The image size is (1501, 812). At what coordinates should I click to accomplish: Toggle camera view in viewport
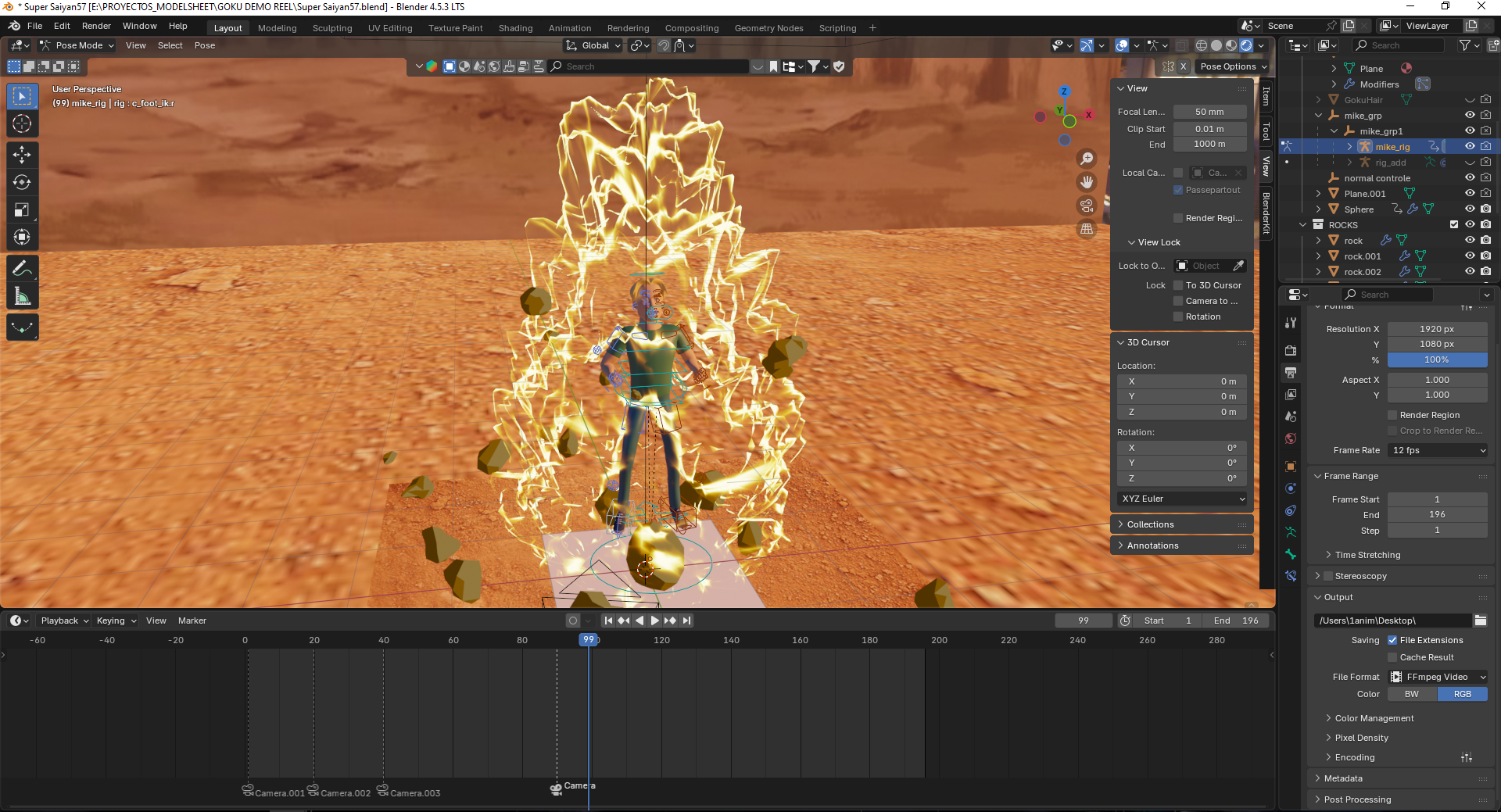click(1087, 206)
